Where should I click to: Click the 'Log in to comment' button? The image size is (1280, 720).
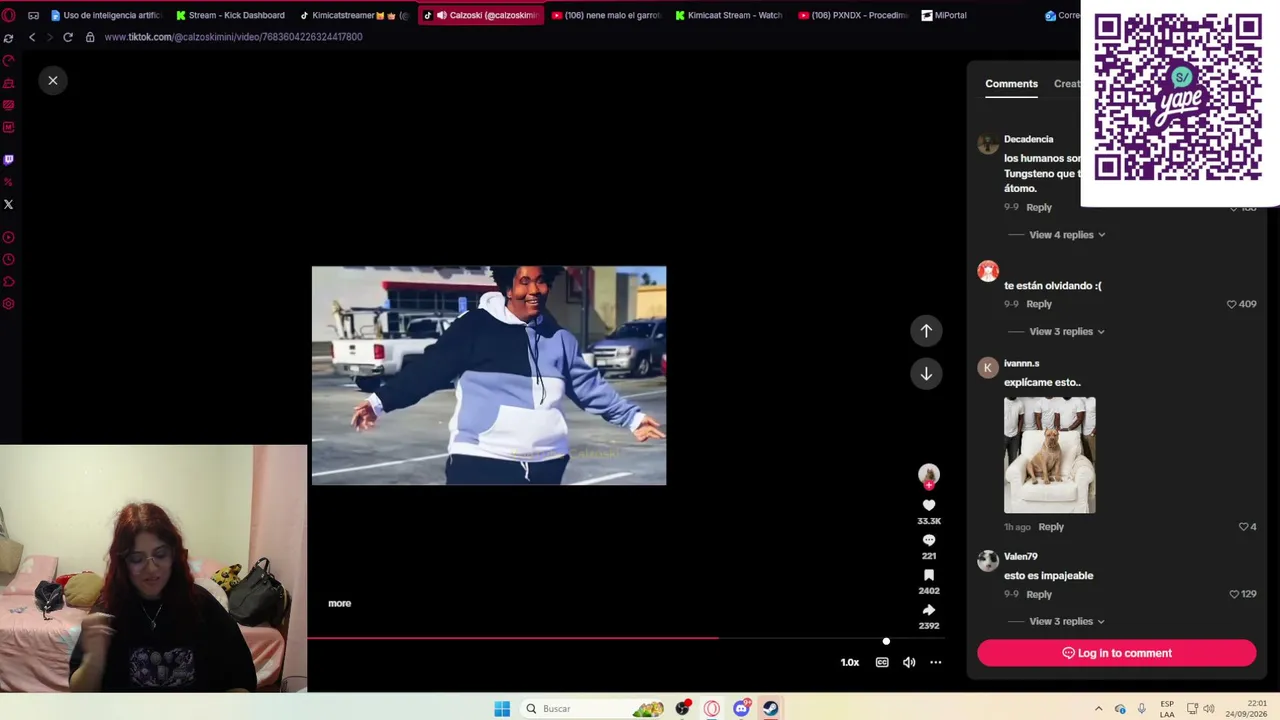pyautogui.click(x=1116, y=653)
